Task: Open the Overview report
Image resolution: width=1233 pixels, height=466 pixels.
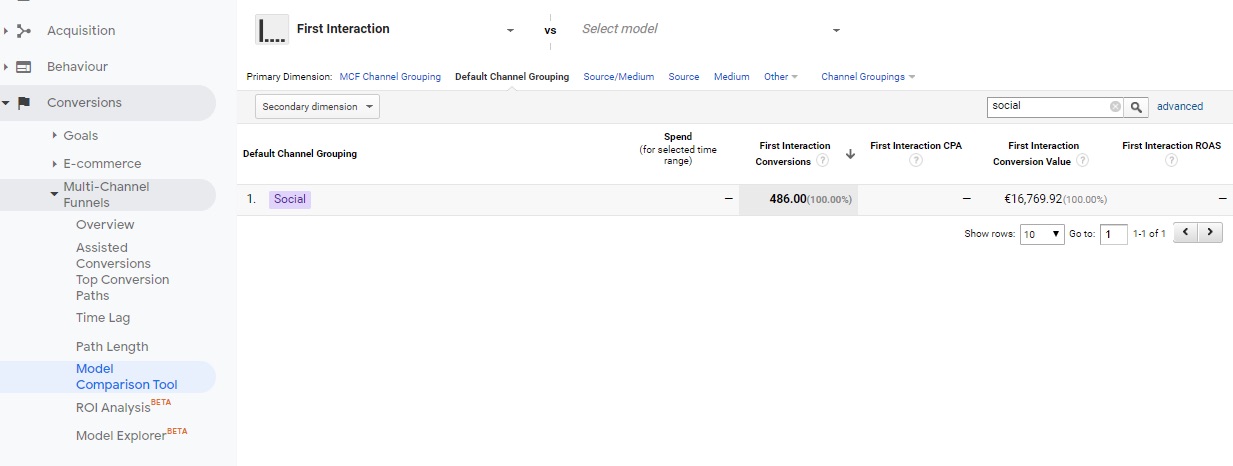Action: 105,225
